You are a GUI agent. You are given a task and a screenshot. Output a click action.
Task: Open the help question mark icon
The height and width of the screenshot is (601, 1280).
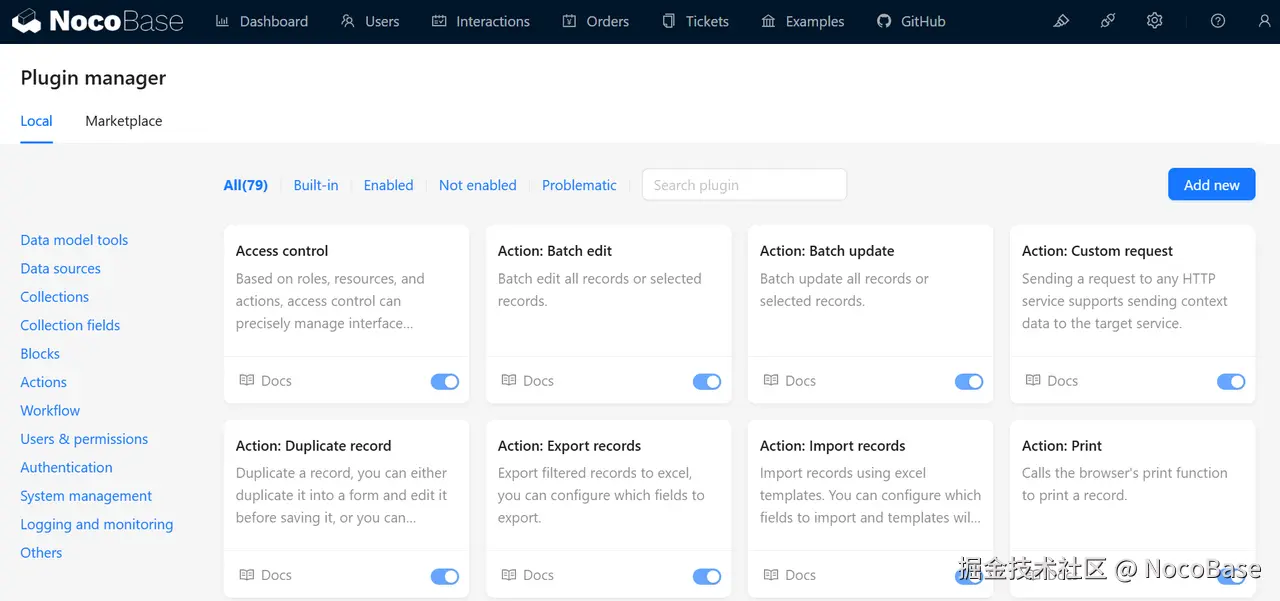point(1218,21)
